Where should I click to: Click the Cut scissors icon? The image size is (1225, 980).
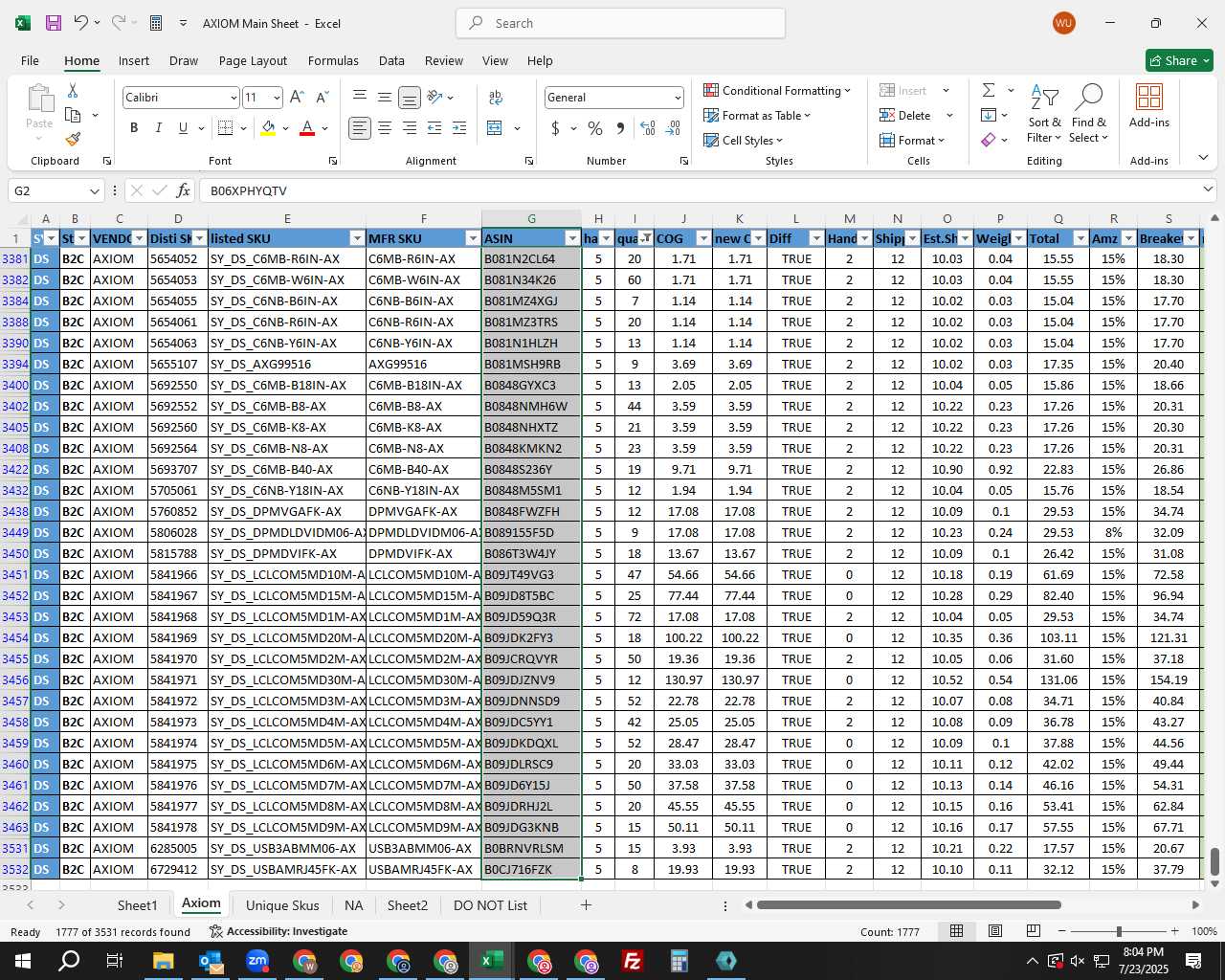tap(73, 90)
